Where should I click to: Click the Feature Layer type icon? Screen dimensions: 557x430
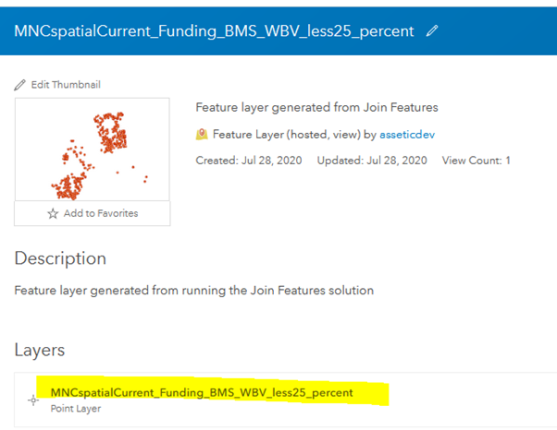(x=202, y=134)
